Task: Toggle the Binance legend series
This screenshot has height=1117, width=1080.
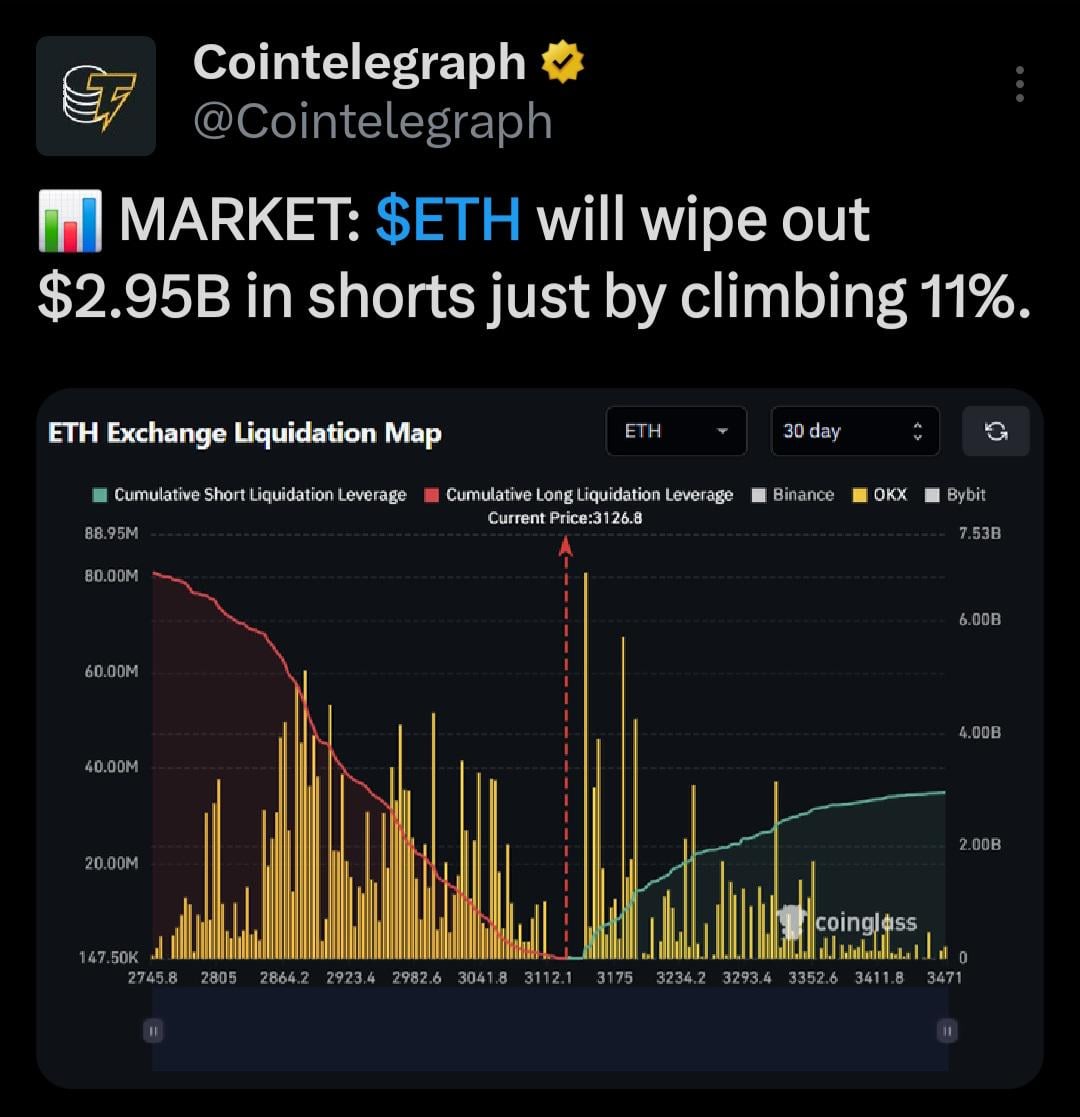Action: (x=792, y=494)
